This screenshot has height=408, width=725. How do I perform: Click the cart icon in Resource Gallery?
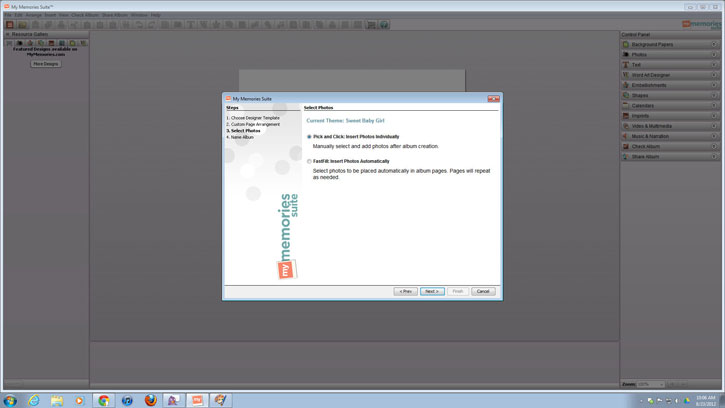9,43
